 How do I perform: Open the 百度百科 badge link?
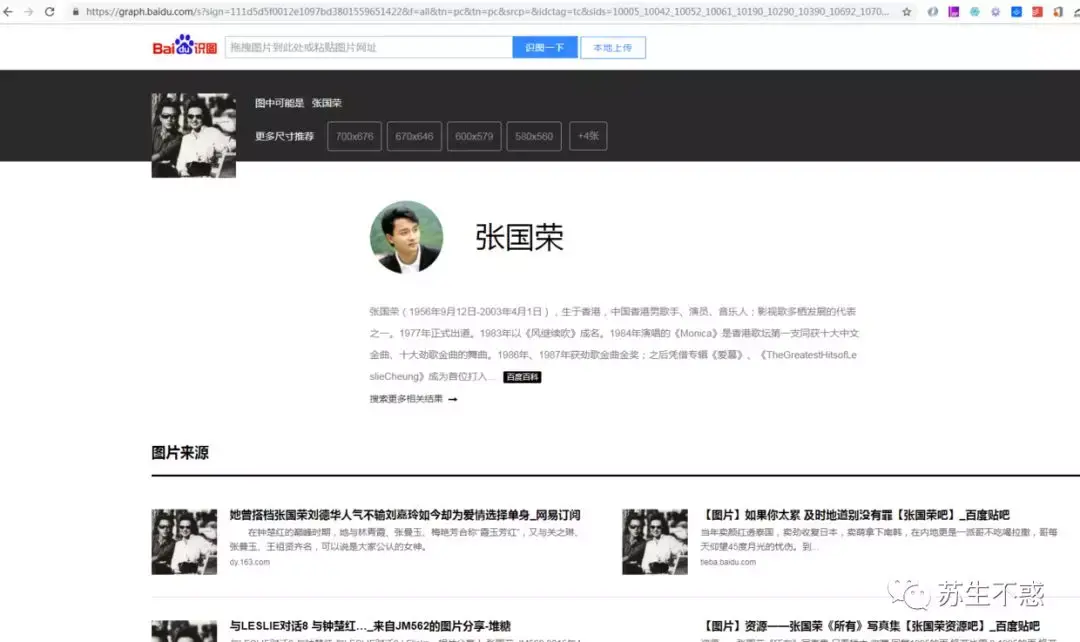tap(522, 377)
